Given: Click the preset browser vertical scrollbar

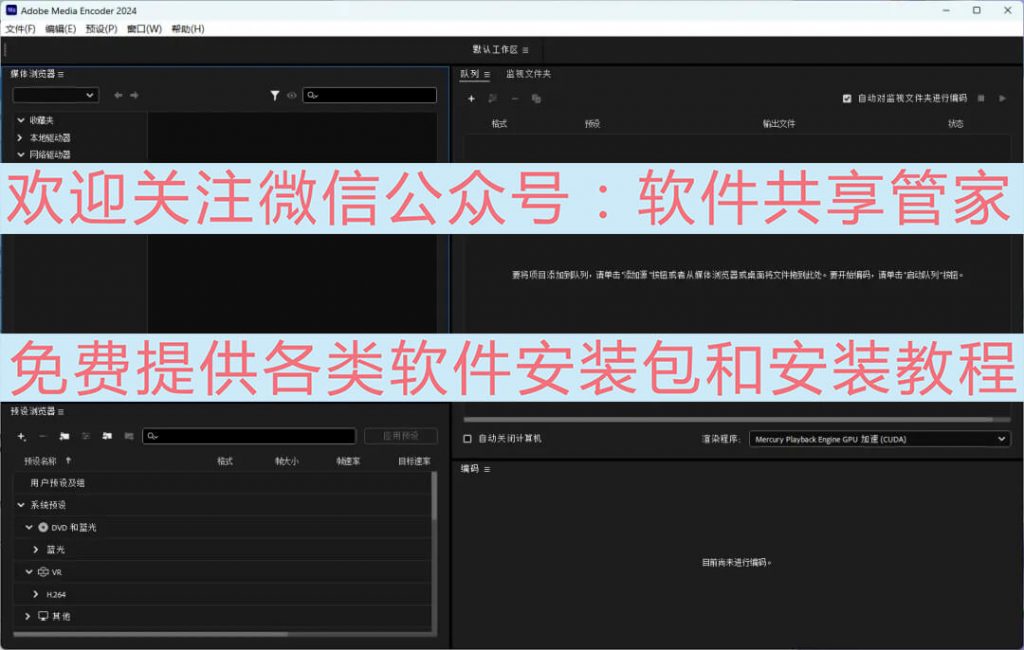Looking at the screenshot, I should [x=434, y=496].
